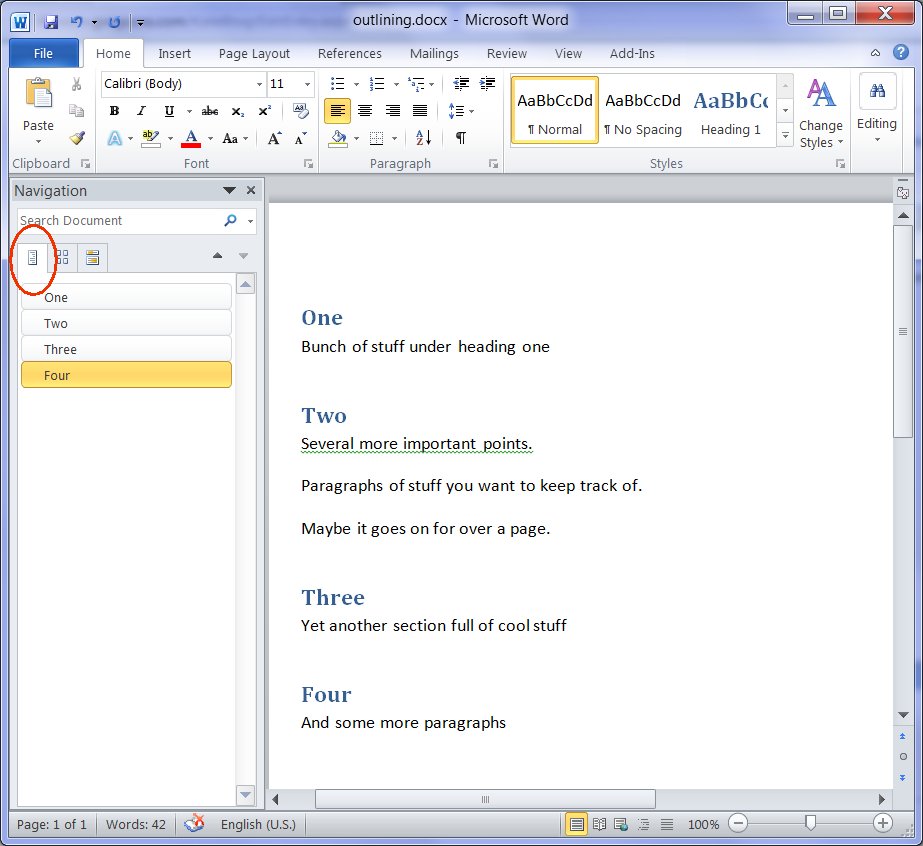This screenshot has width=923, height=846.
Task: Shrink font size with the small A
Action: tap(300, 138)
